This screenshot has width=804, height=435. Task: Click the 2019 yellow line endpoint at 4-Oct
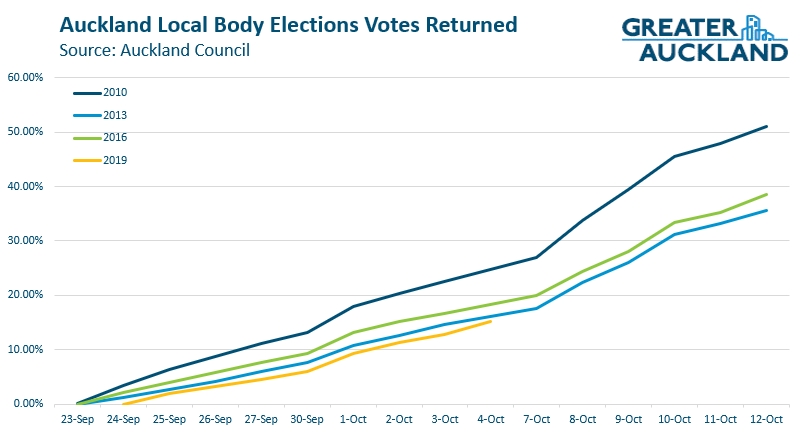coord(491,321)
